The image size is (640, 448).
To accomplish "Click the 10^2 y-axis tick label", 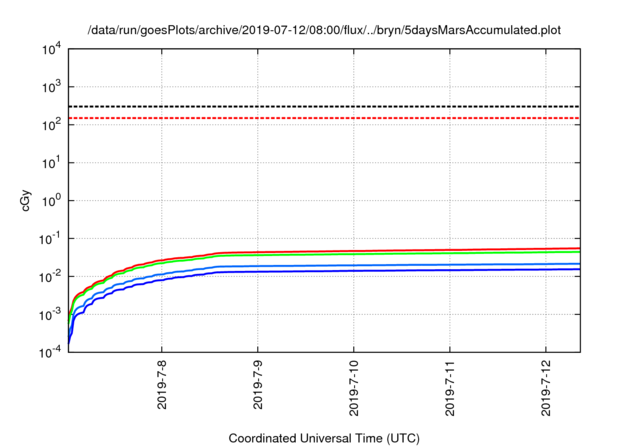I will (51, 125).
